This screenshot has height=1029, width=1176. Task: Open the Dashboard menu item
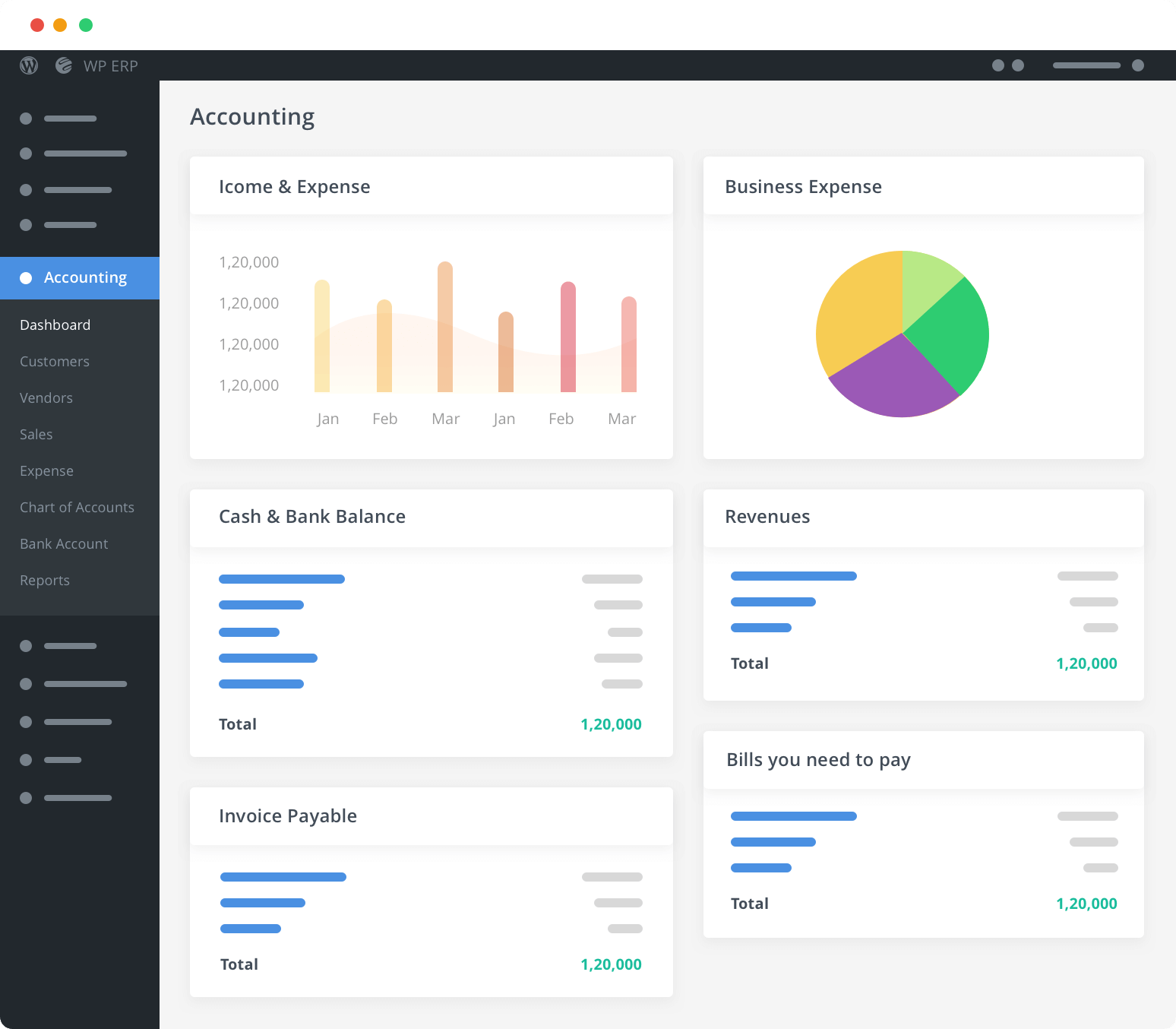55,325
